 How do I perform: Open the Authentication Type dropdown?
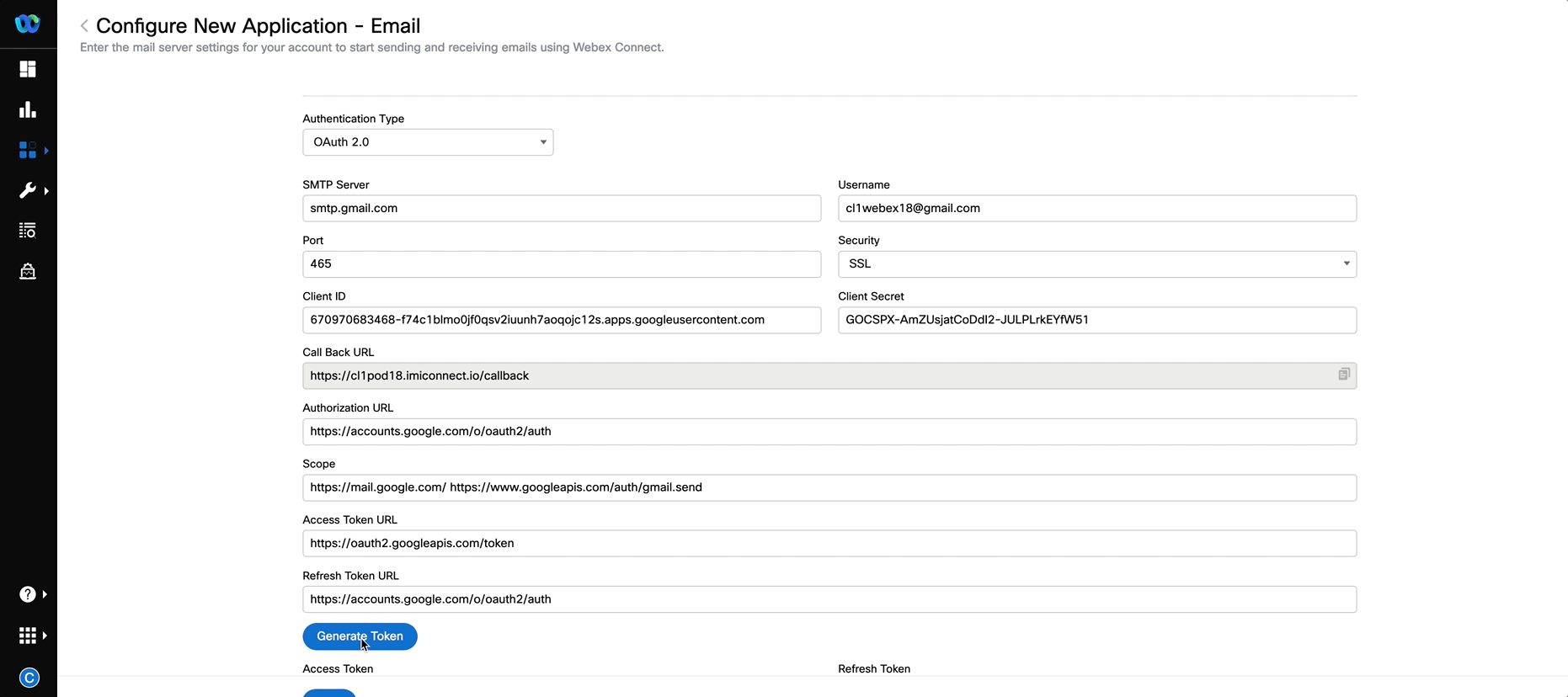428,142
